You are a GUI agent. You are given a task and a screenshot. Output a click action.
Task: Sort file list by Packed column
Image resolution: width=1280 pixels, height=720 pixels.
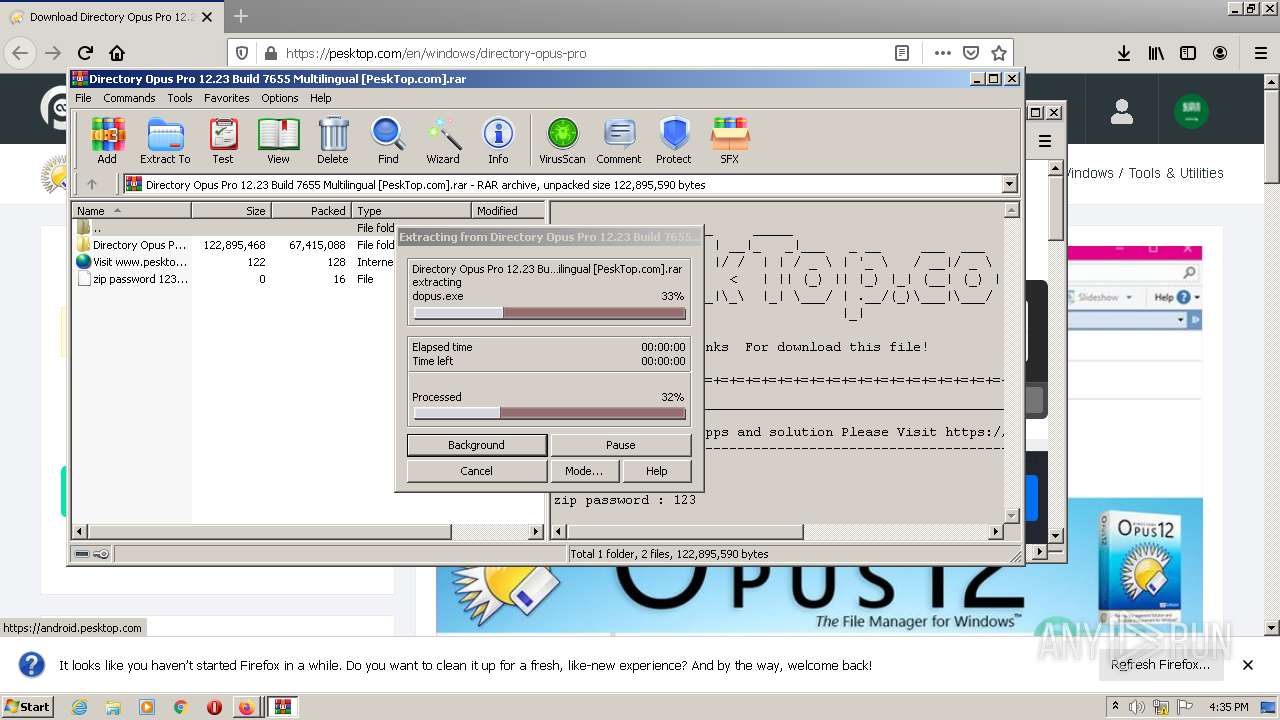point(311,211)
